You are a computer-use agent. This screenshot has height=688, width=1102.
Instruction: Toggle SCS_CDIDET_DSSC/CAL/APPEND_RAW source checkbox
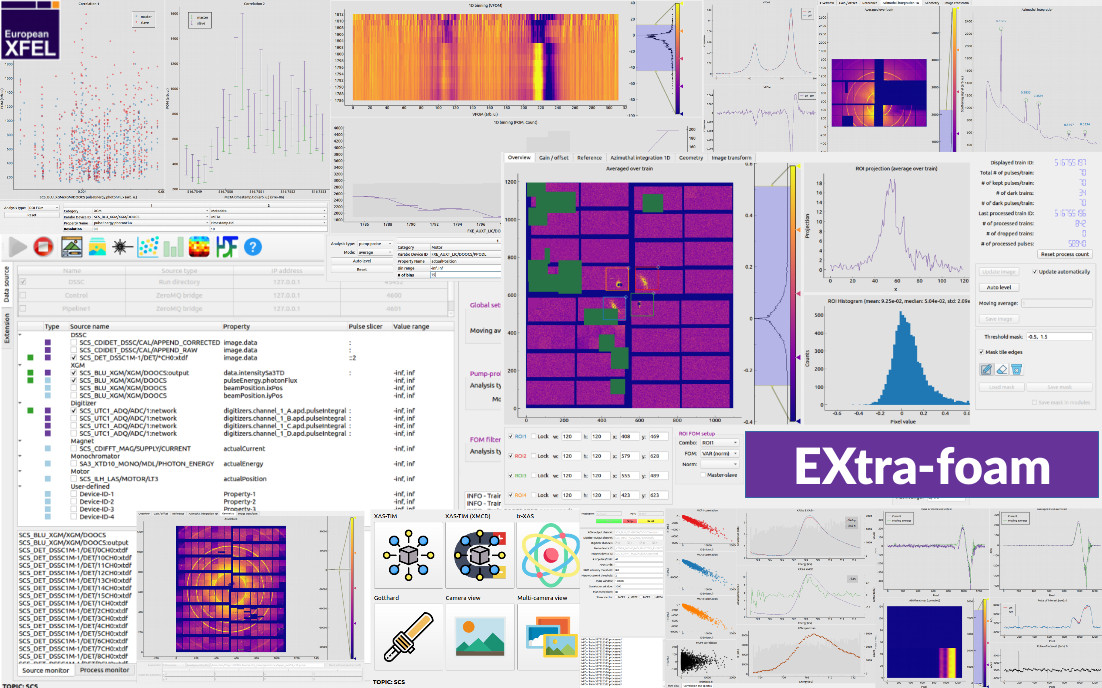74,350
